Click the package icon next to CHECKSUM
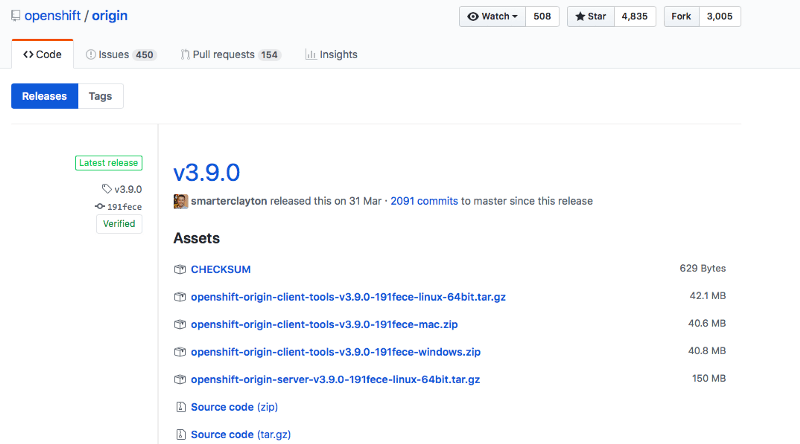This screenshot has width=800, height=444. pos(180,269)
